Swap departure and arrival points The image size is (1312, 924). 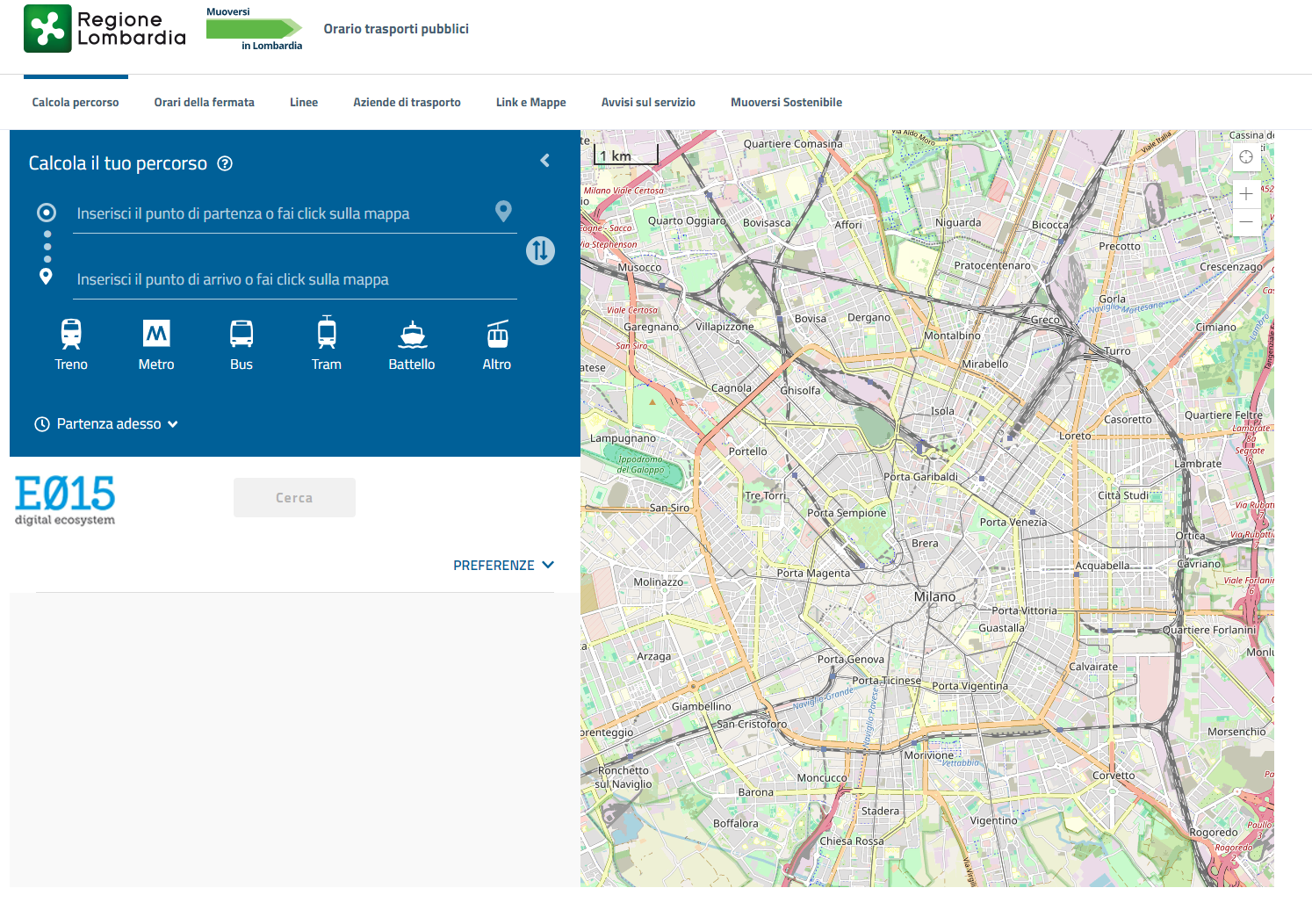coord(540,251)
